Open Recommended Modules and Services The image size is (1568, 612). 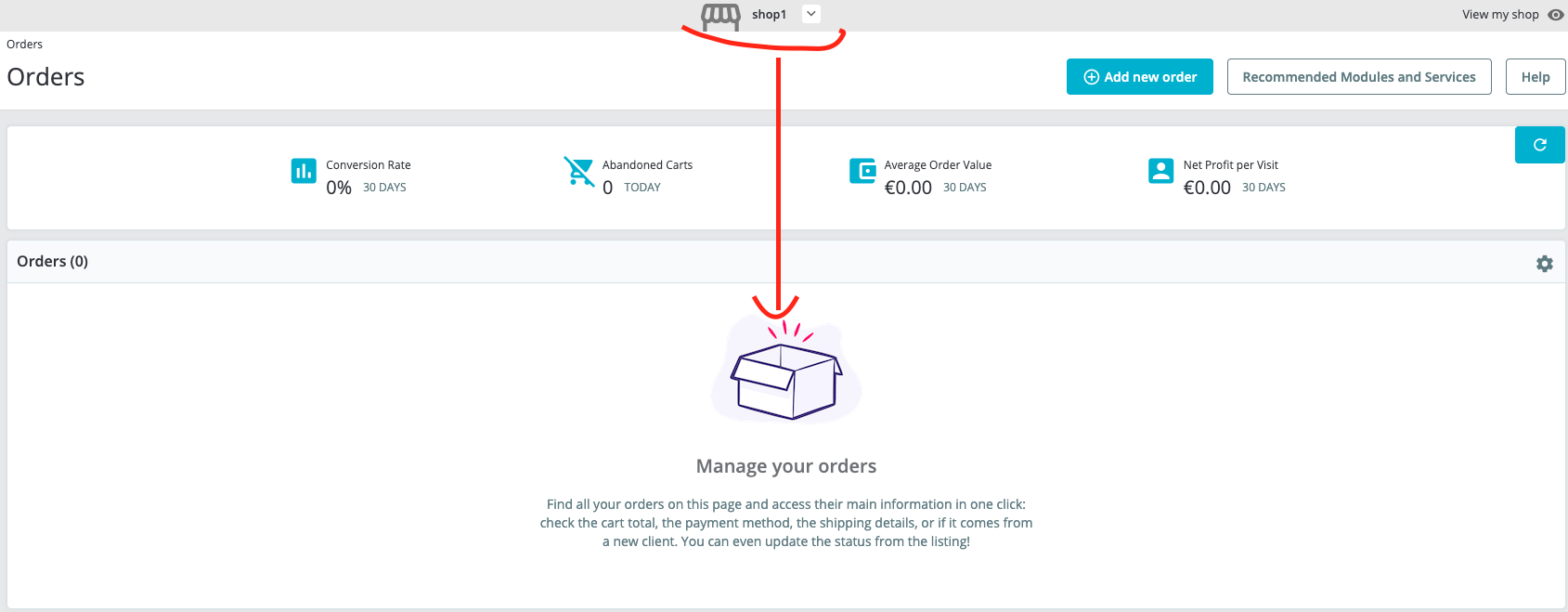1358,76
